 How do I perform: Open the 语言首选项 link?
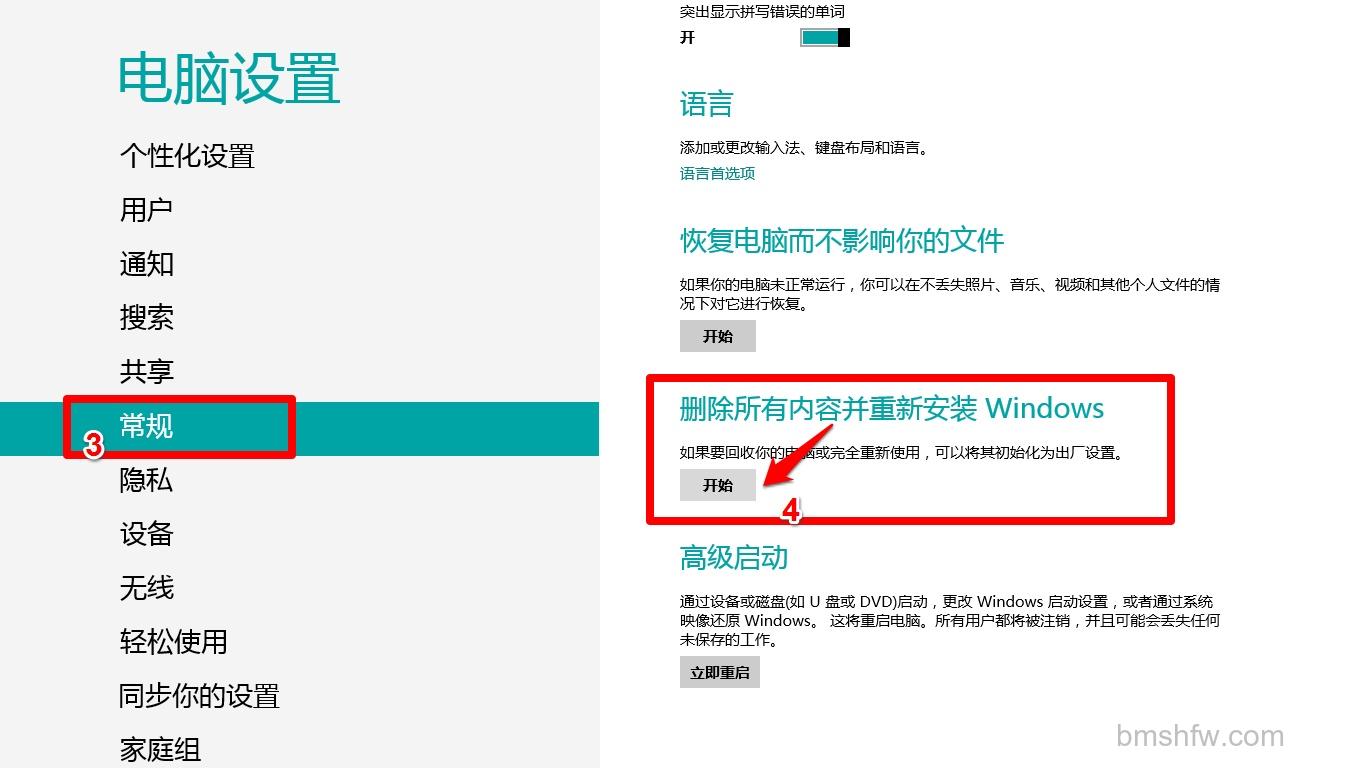point(717,173)
